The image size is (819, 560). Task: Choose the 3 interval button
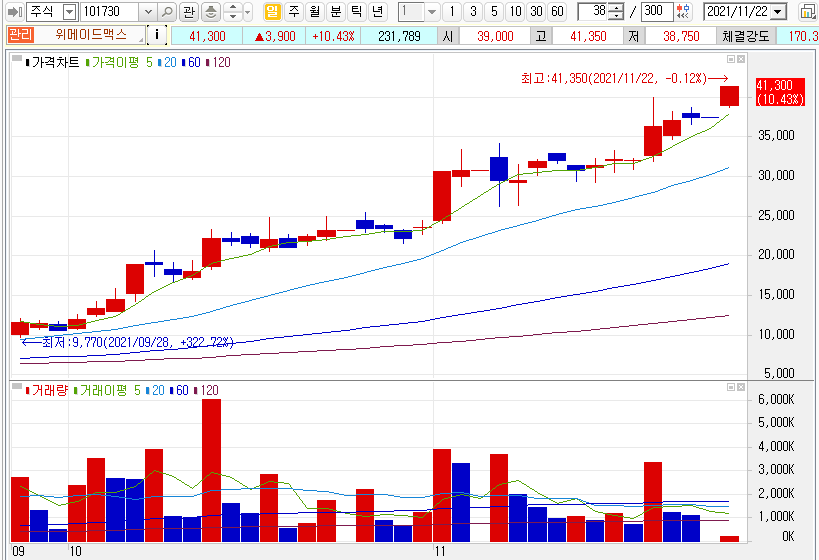473,11
